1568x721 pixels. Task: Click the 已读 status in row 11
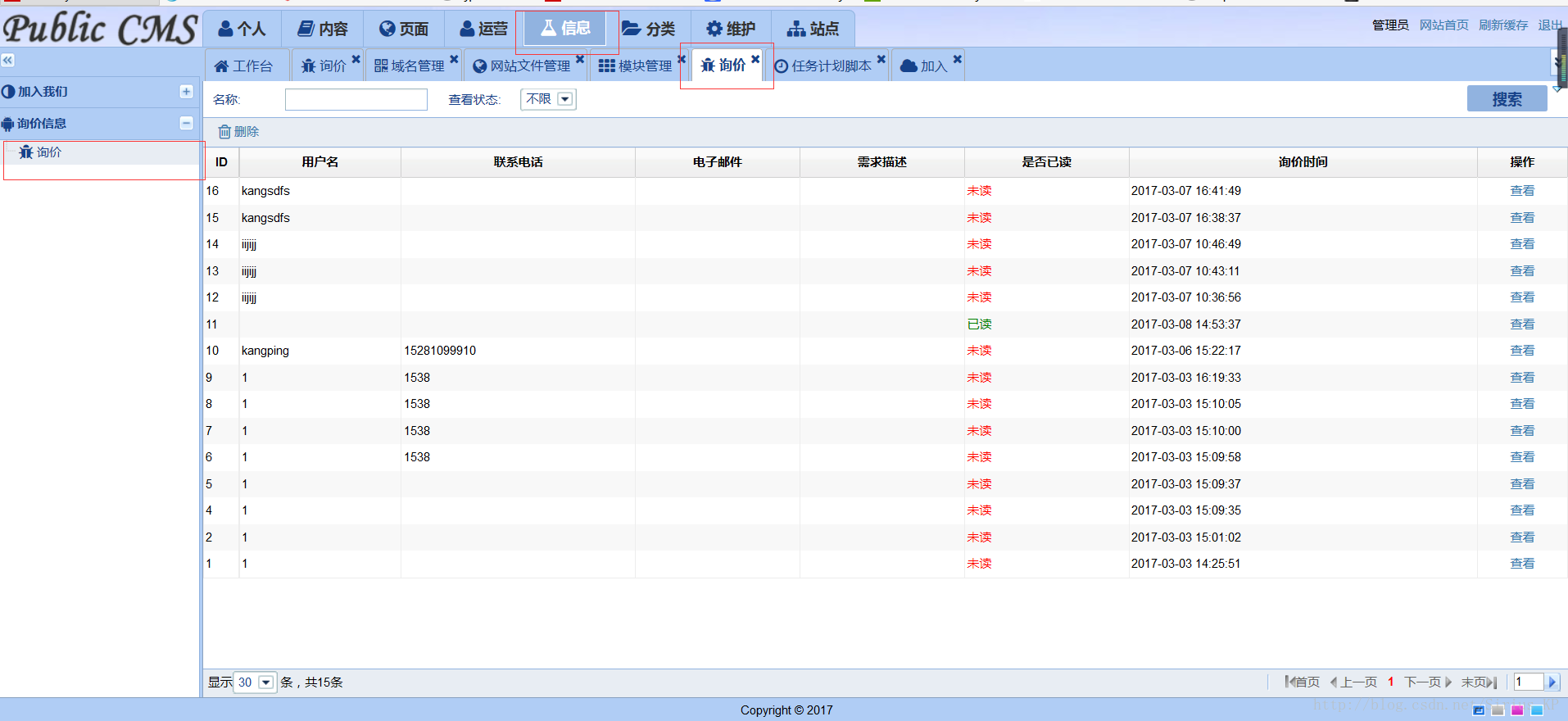pyautogui.click(x=979, y=324)
